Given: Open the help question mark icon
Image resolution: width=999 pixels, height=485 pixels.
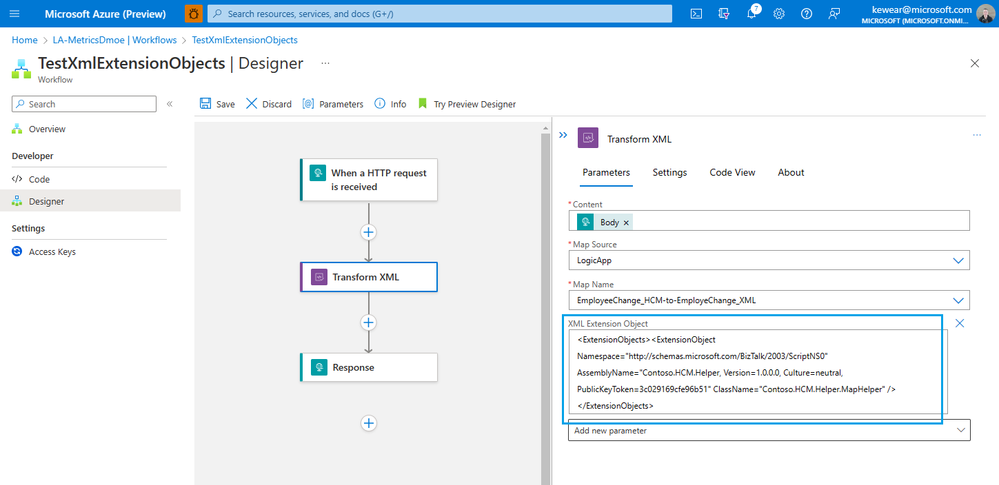Looking at the screenshot, I should pos(807,13).
